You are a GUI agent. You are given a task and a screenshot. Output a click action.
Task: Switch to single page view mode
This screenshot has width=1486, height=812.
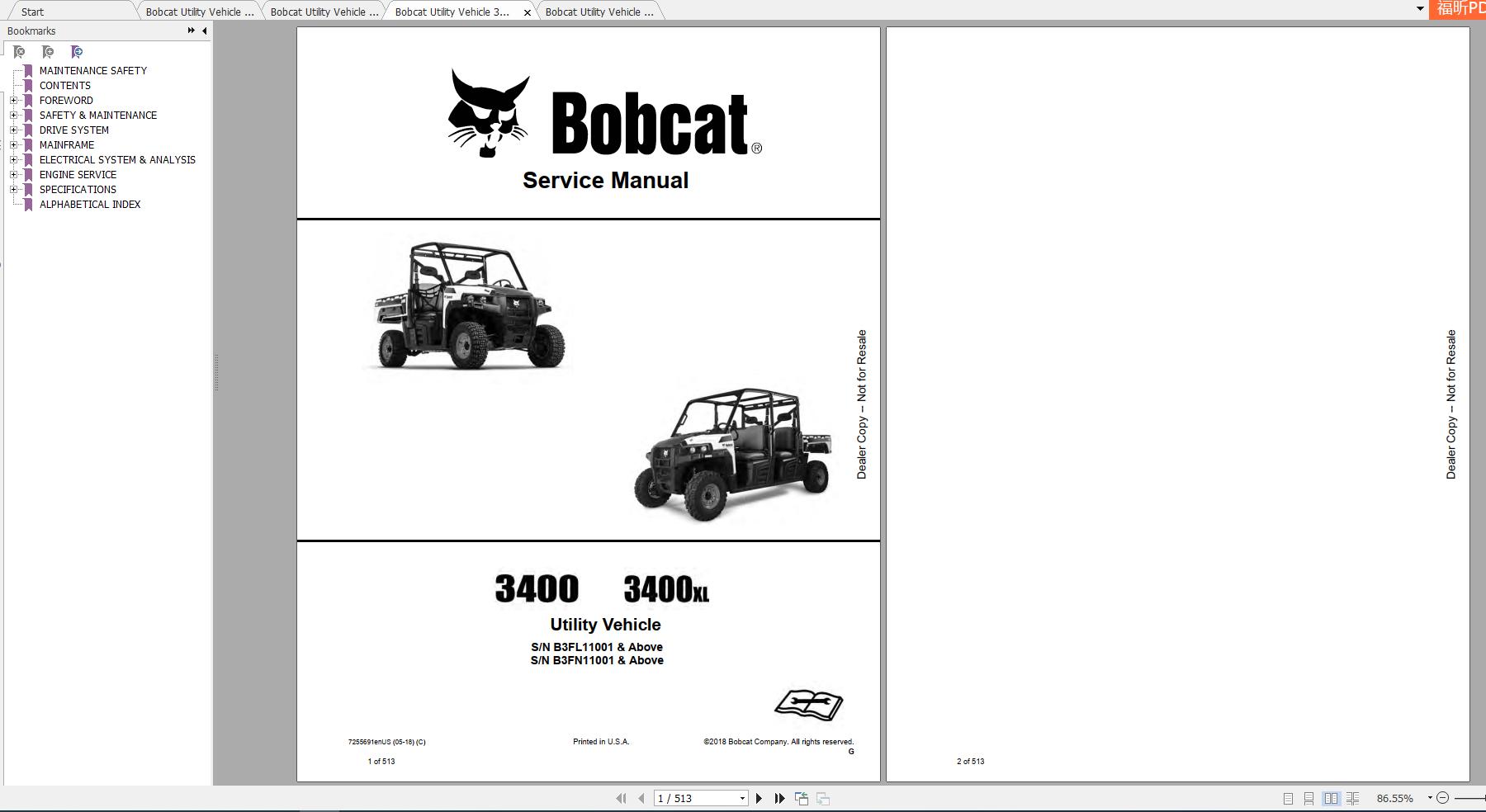point(1288,798)
